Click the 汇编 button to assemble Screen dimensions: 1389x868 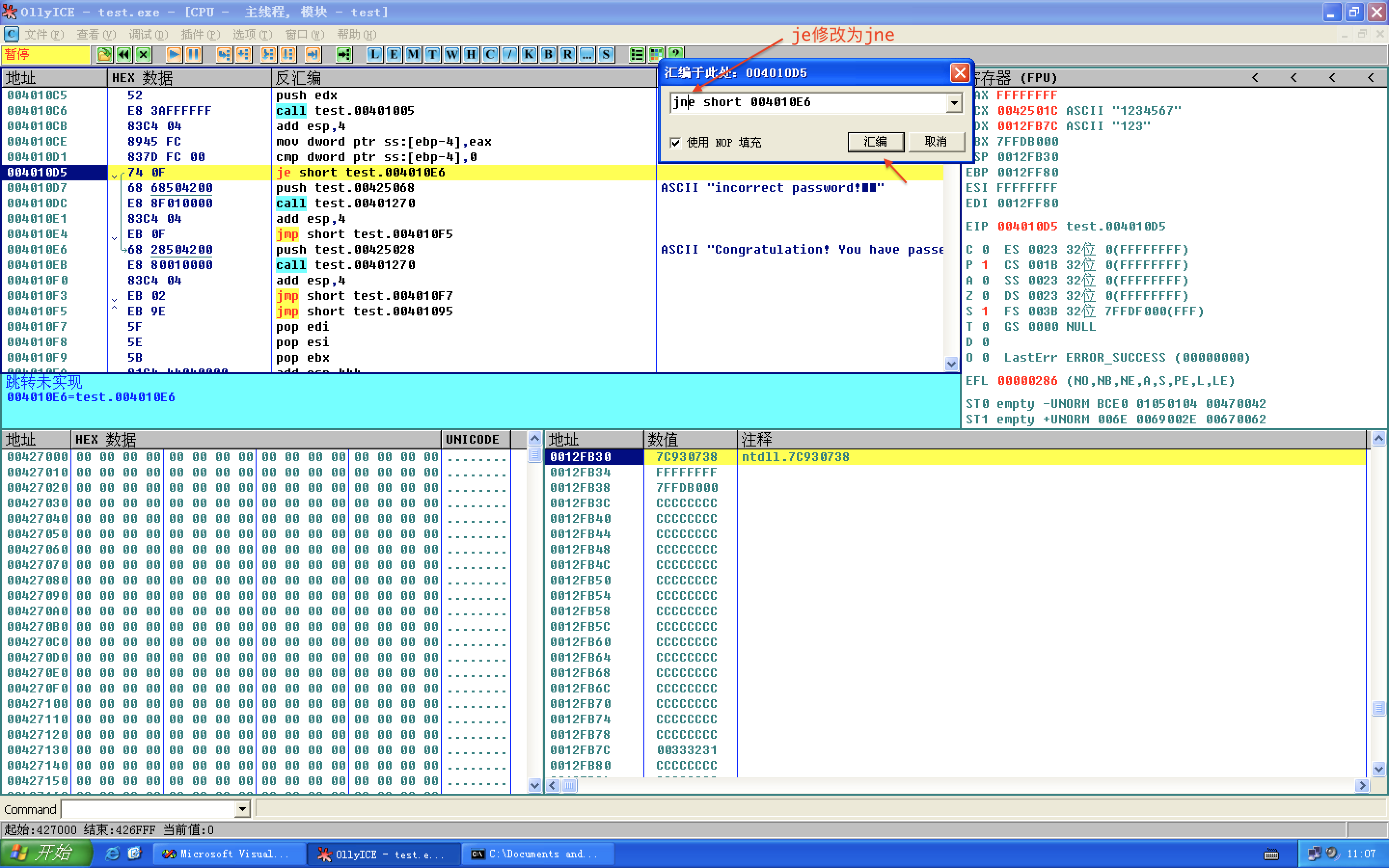click(x=876, y=142)
